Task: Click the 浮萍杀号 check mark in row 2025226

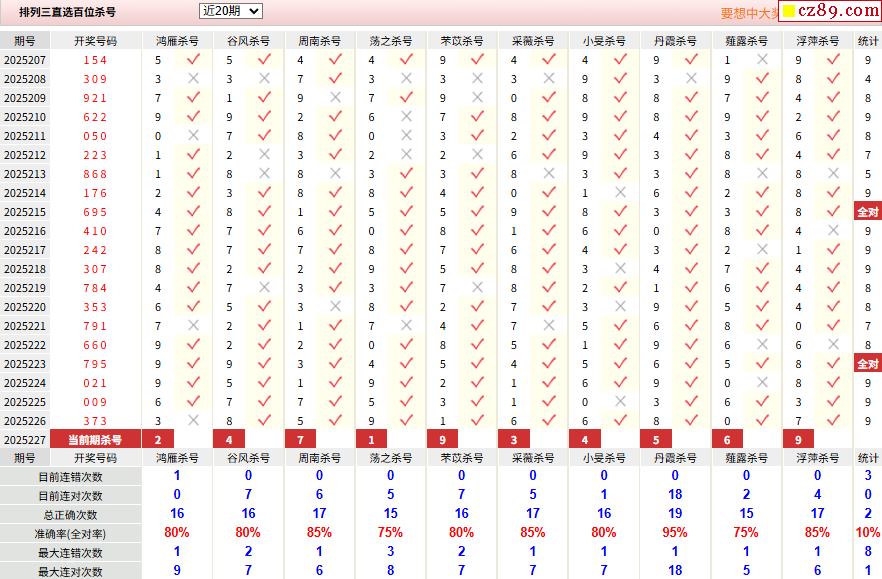Action: point(834,419)
